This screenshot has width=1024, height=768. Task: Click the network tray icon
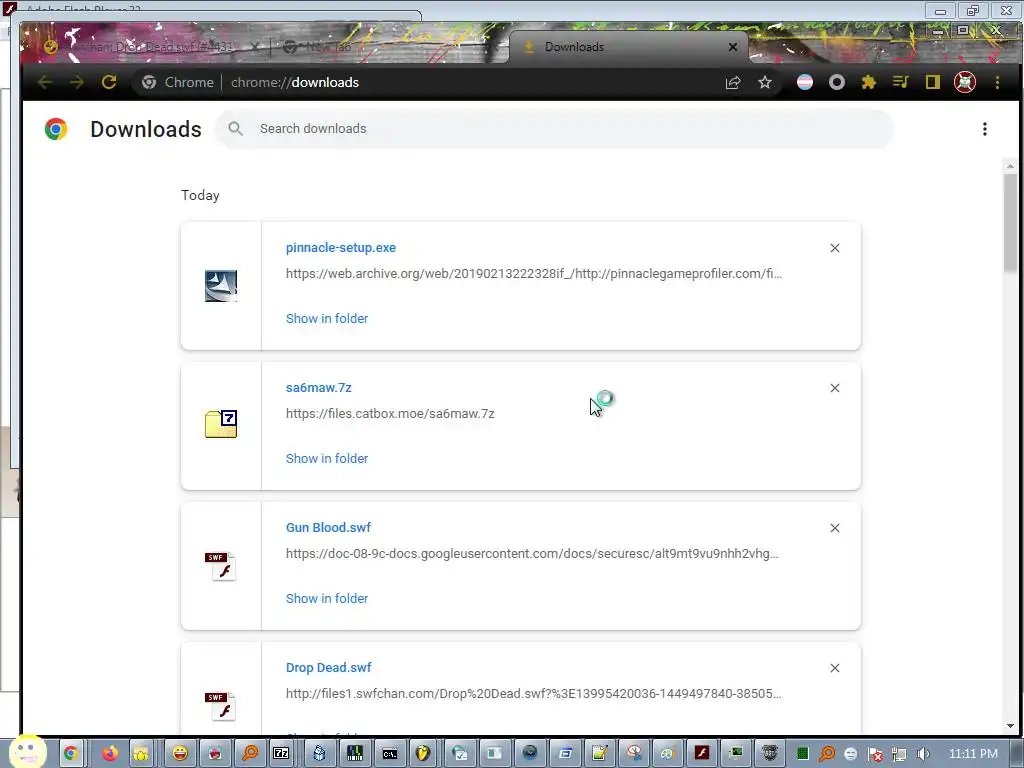pos(899,754)
